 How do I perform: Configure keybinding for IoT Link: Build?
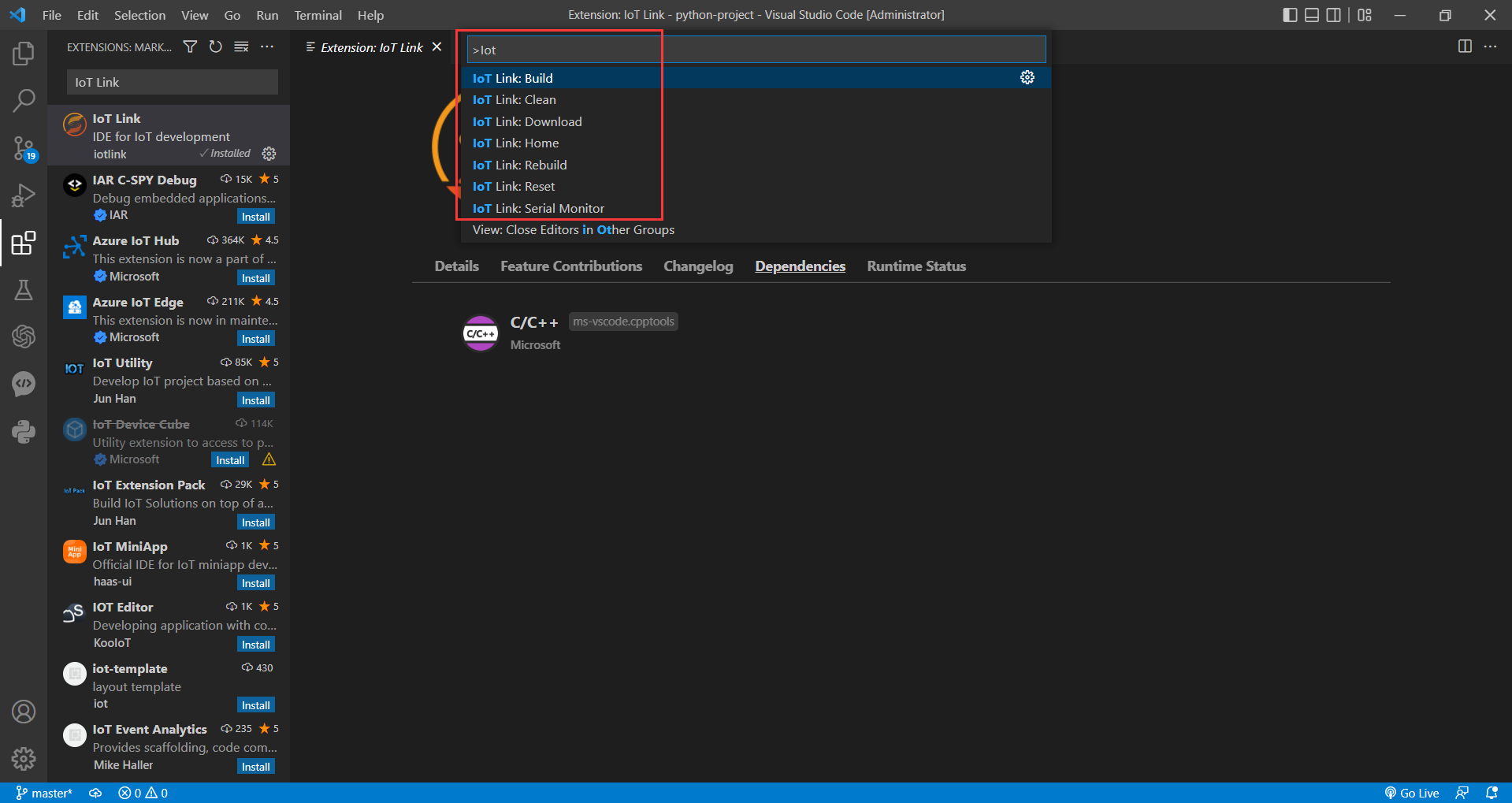(x=1027, y=77)
